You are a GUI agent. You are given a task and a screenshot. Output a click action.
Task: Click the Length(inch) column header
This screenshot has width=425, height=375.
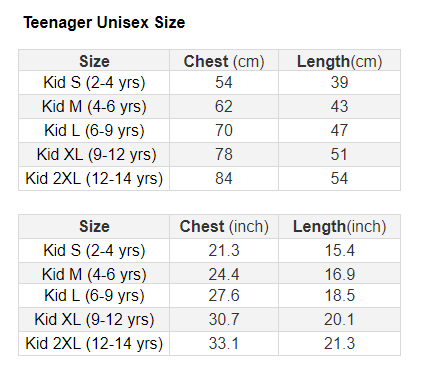tap(339, 227)
